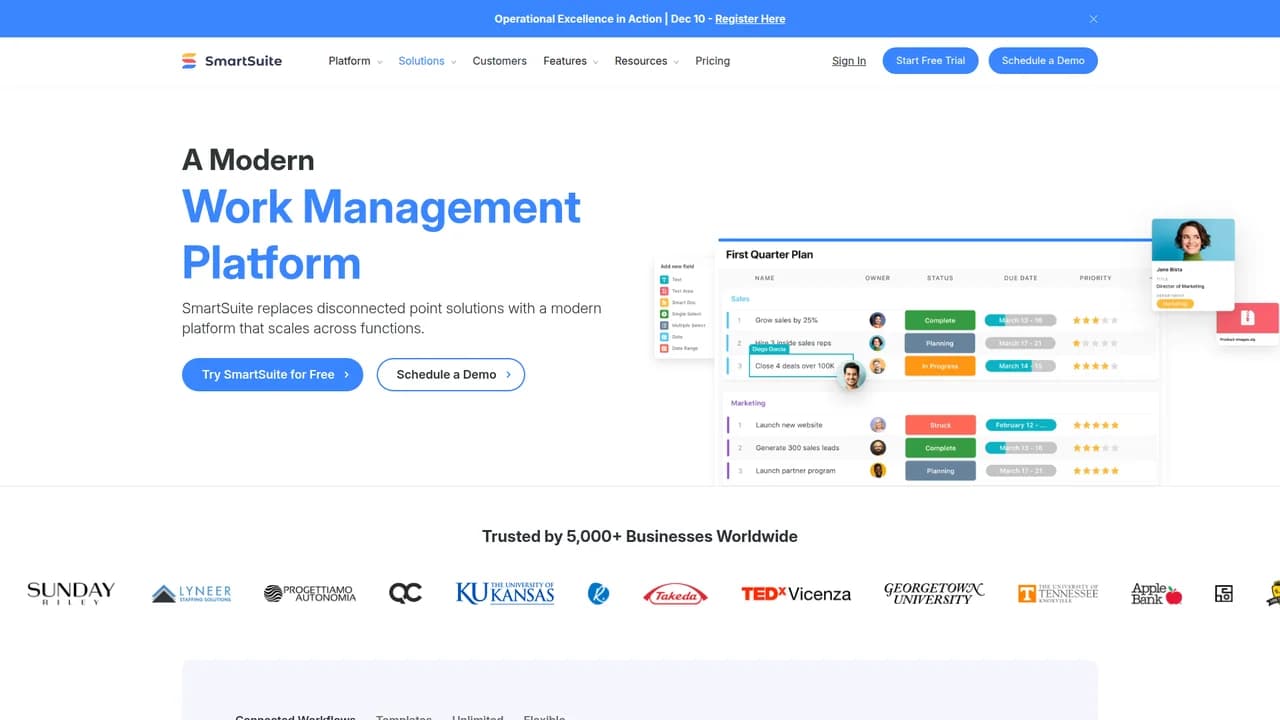Expand the Resources dropdown menu

tap(647, 61)
